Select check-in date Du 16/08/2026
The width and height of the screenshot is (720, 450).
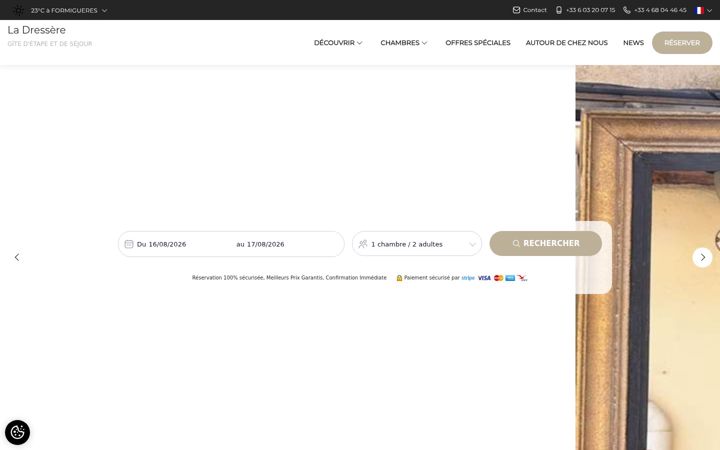(x=162, y=244)
